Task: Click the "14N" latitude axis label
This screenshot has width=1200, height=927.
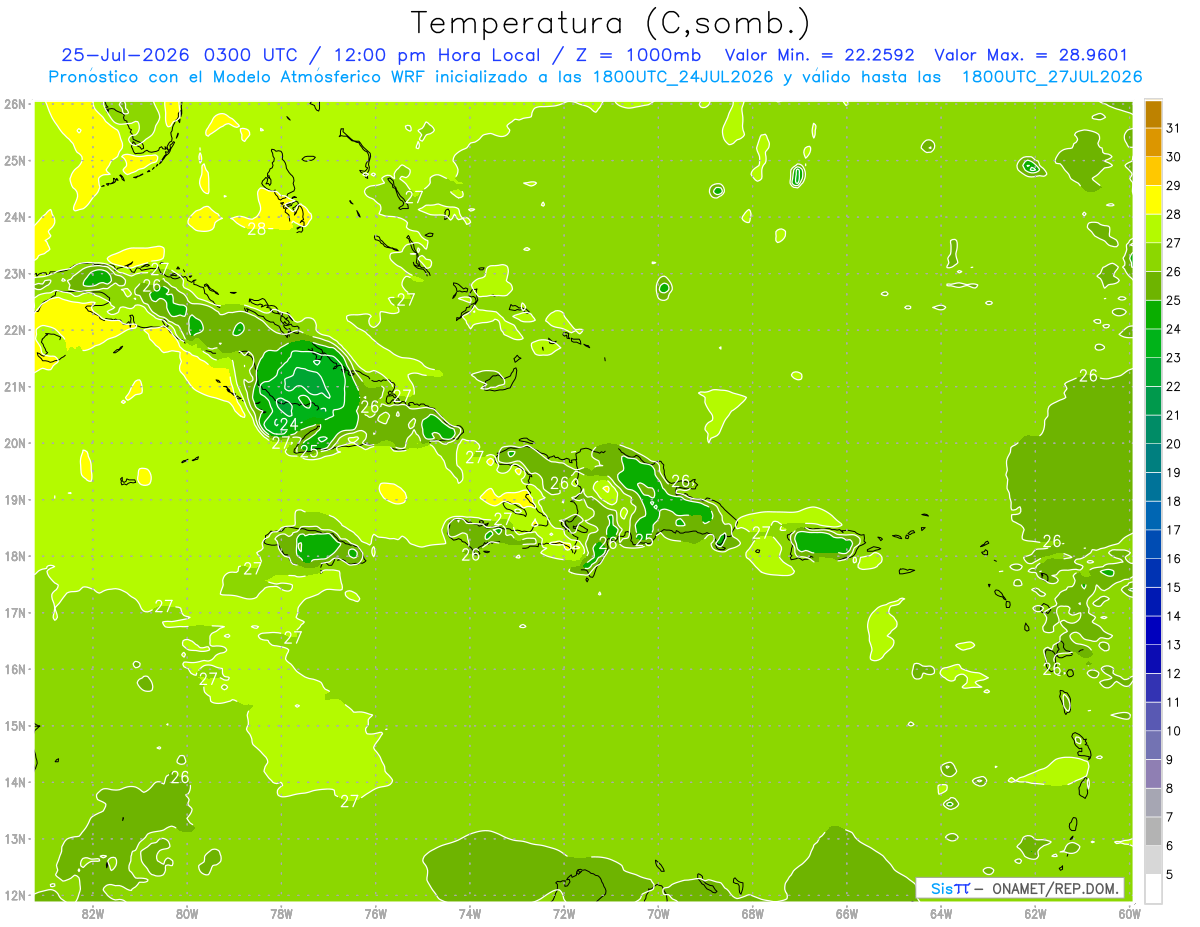Action: 14,782
